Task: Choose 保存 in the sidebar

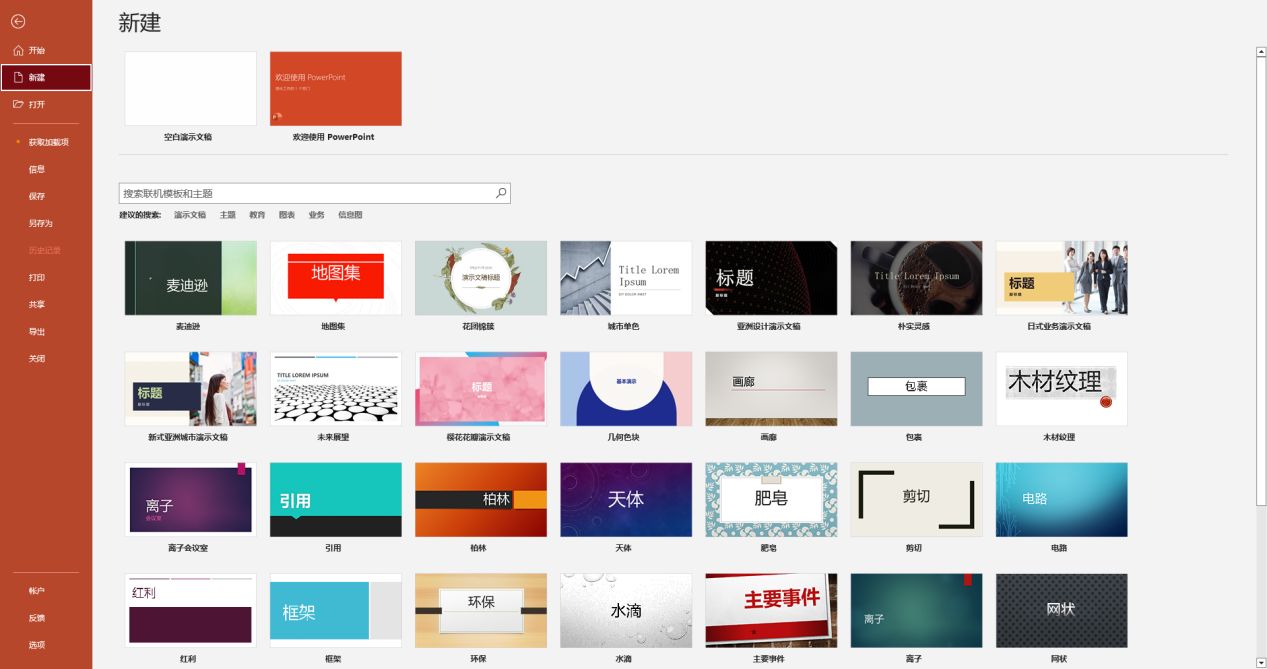Action: point(46,196)
